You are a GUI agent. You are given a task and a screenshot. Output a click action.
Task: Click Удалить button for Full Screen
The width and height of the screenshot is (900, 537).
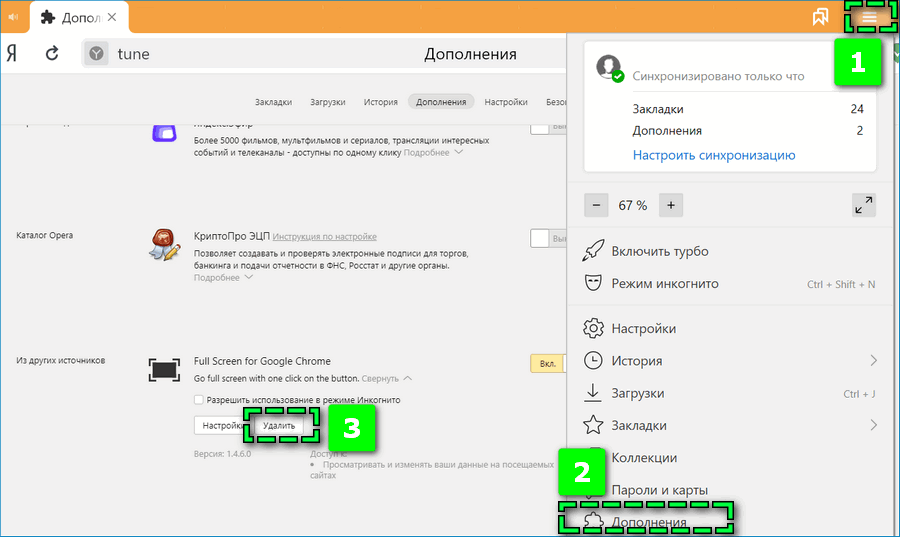(x=279, y=426)
